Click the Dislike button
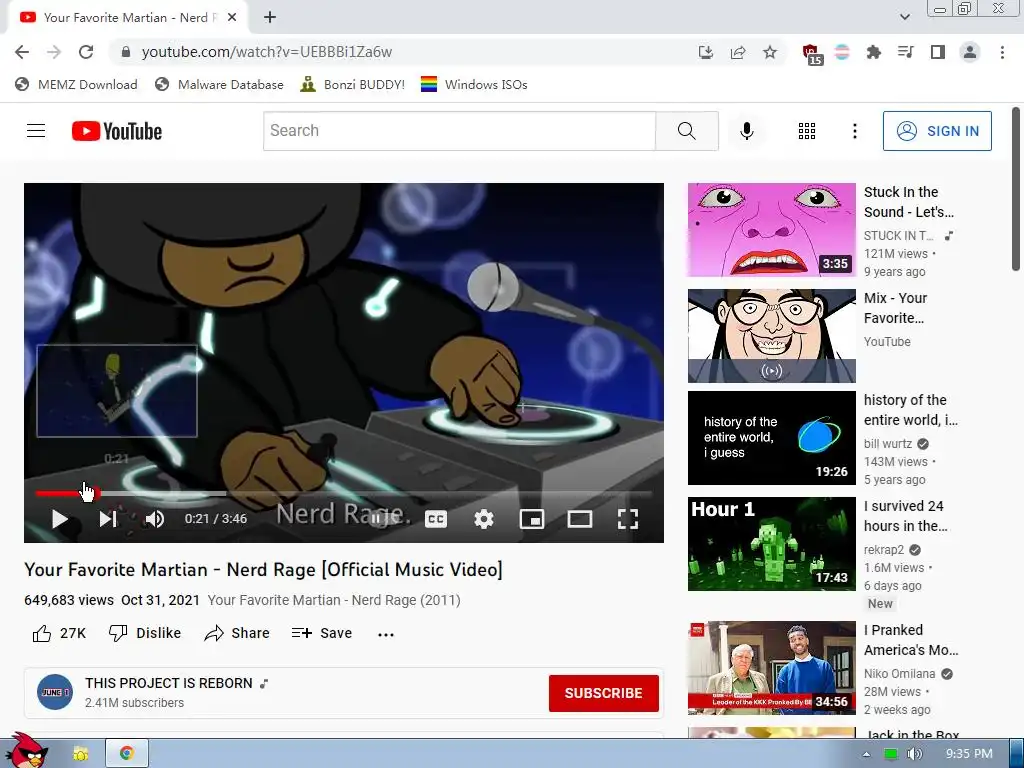 coord(144,633)
